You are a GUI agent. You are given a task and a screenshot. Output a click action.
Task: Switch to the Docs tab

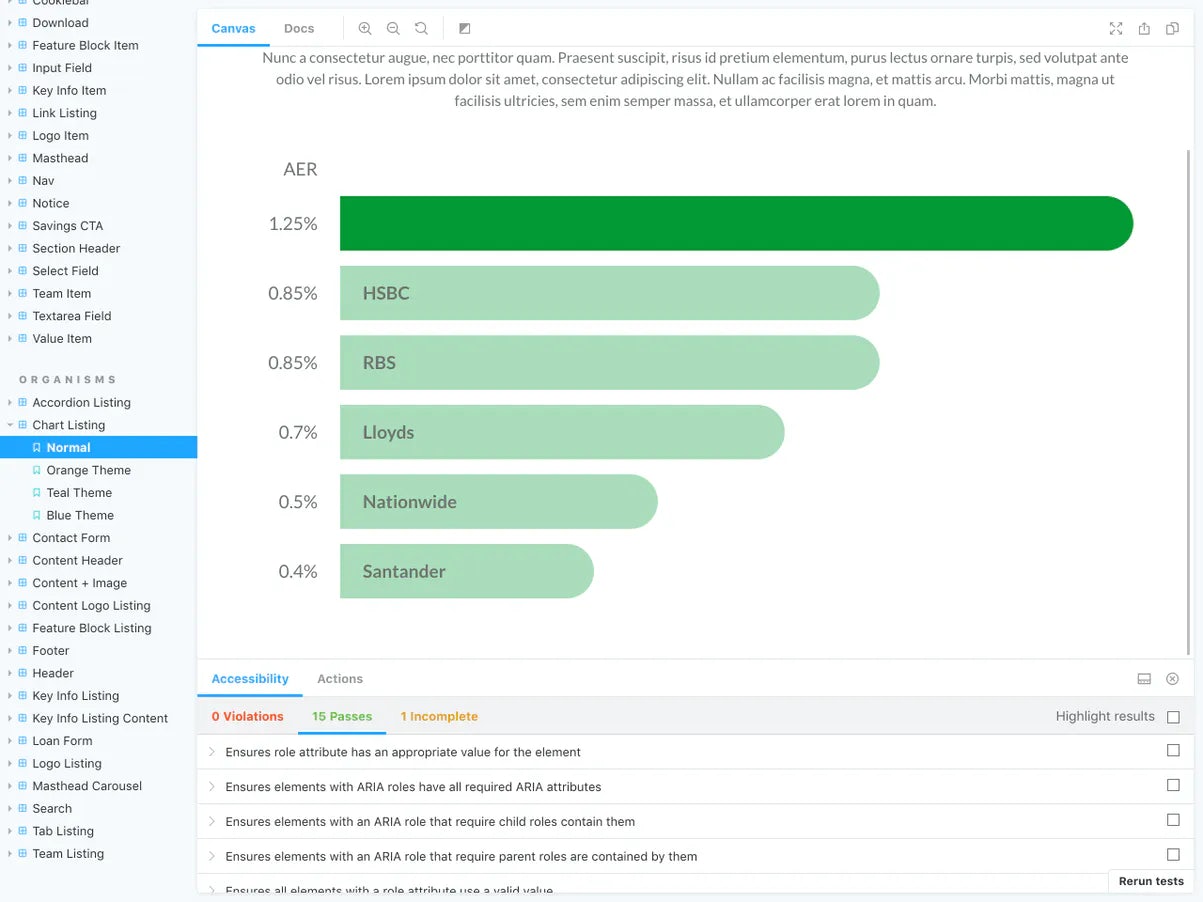point(299,29)
